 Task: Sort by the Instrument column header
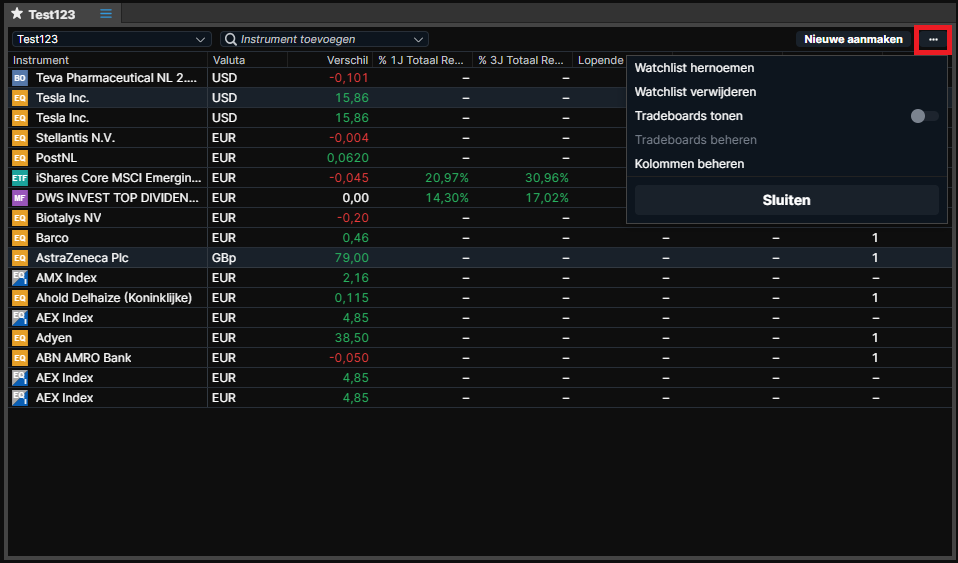click(41, 60)
